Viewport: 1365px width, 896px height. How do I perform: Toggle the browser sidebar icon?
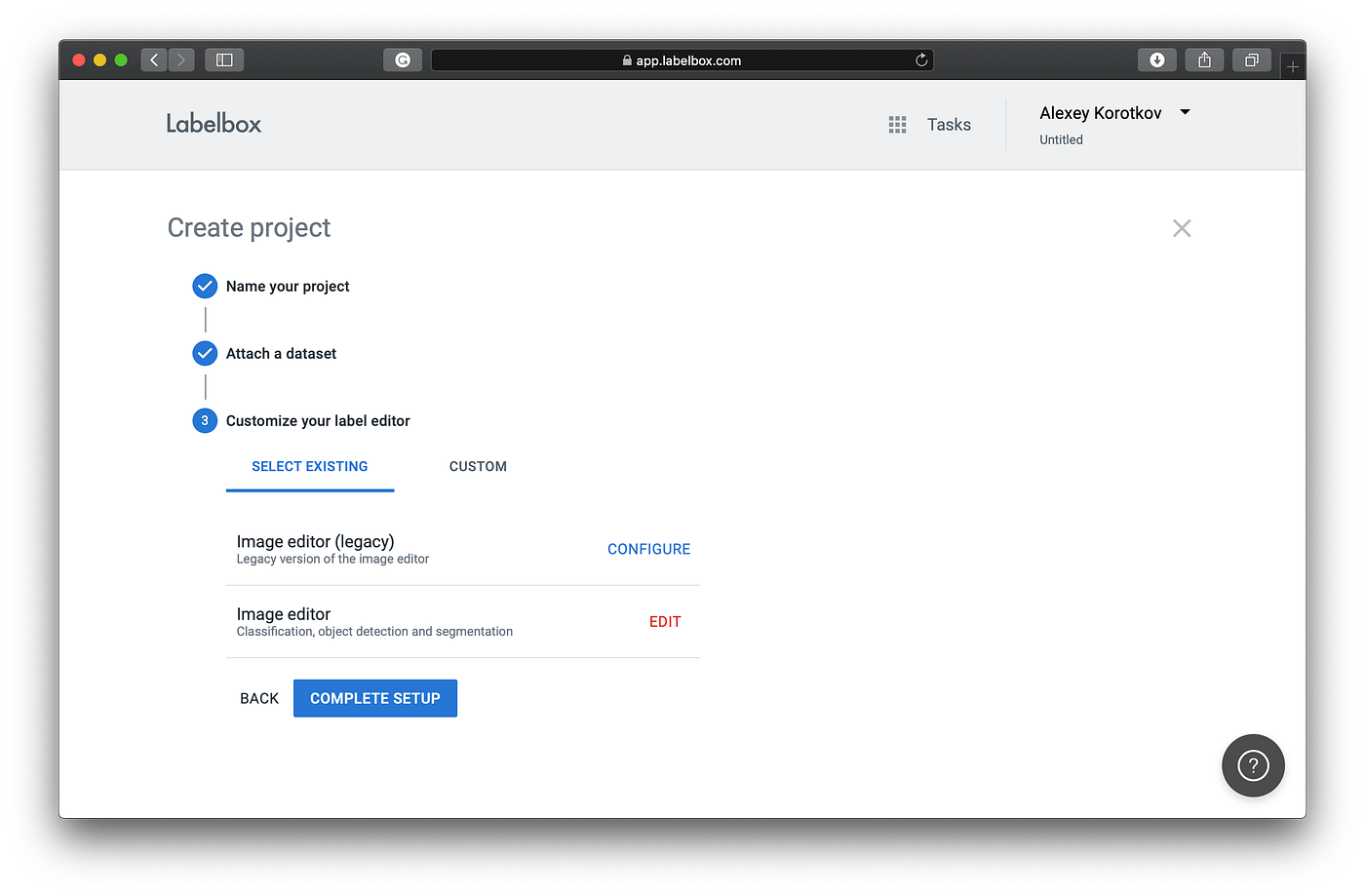[x=223, y=59]
